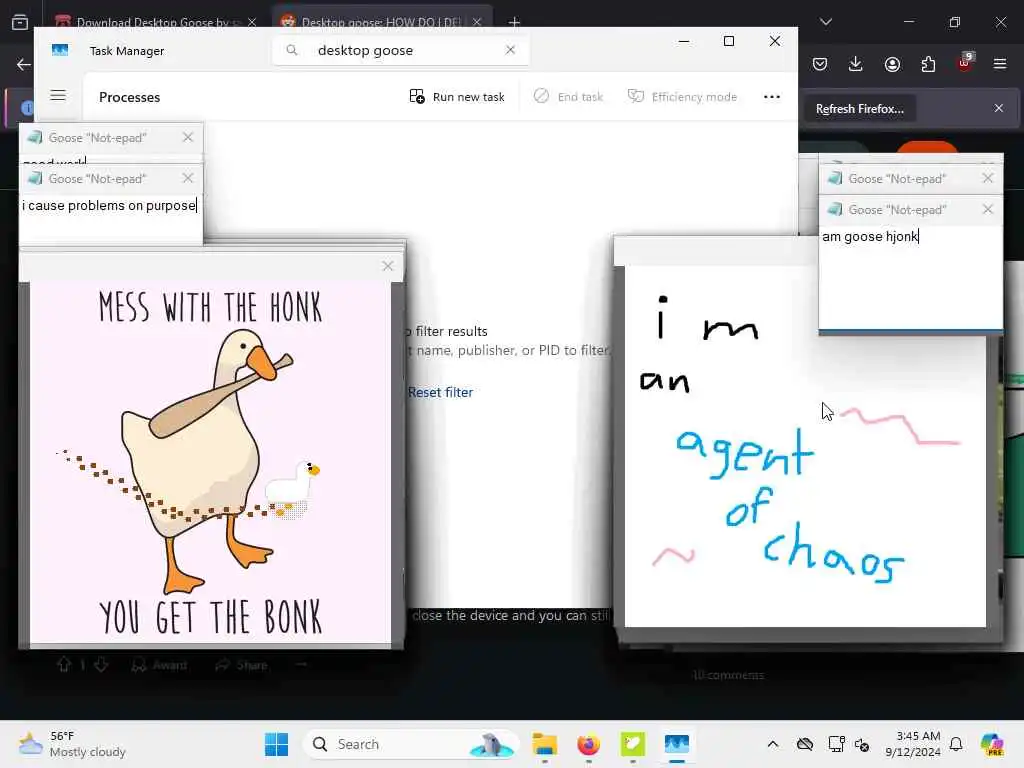Open green app icon on taskbar

tap(632, 744)
